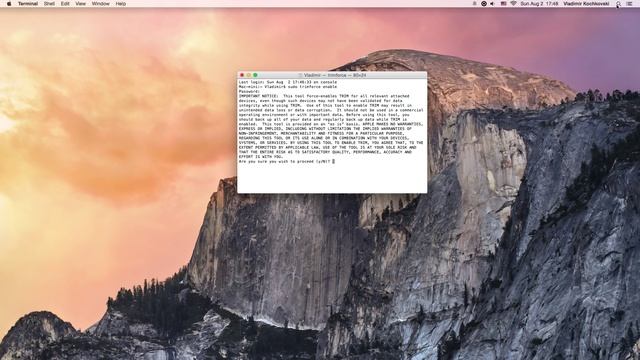
Task: Open the volume control icon
Action: pos(493,4)
